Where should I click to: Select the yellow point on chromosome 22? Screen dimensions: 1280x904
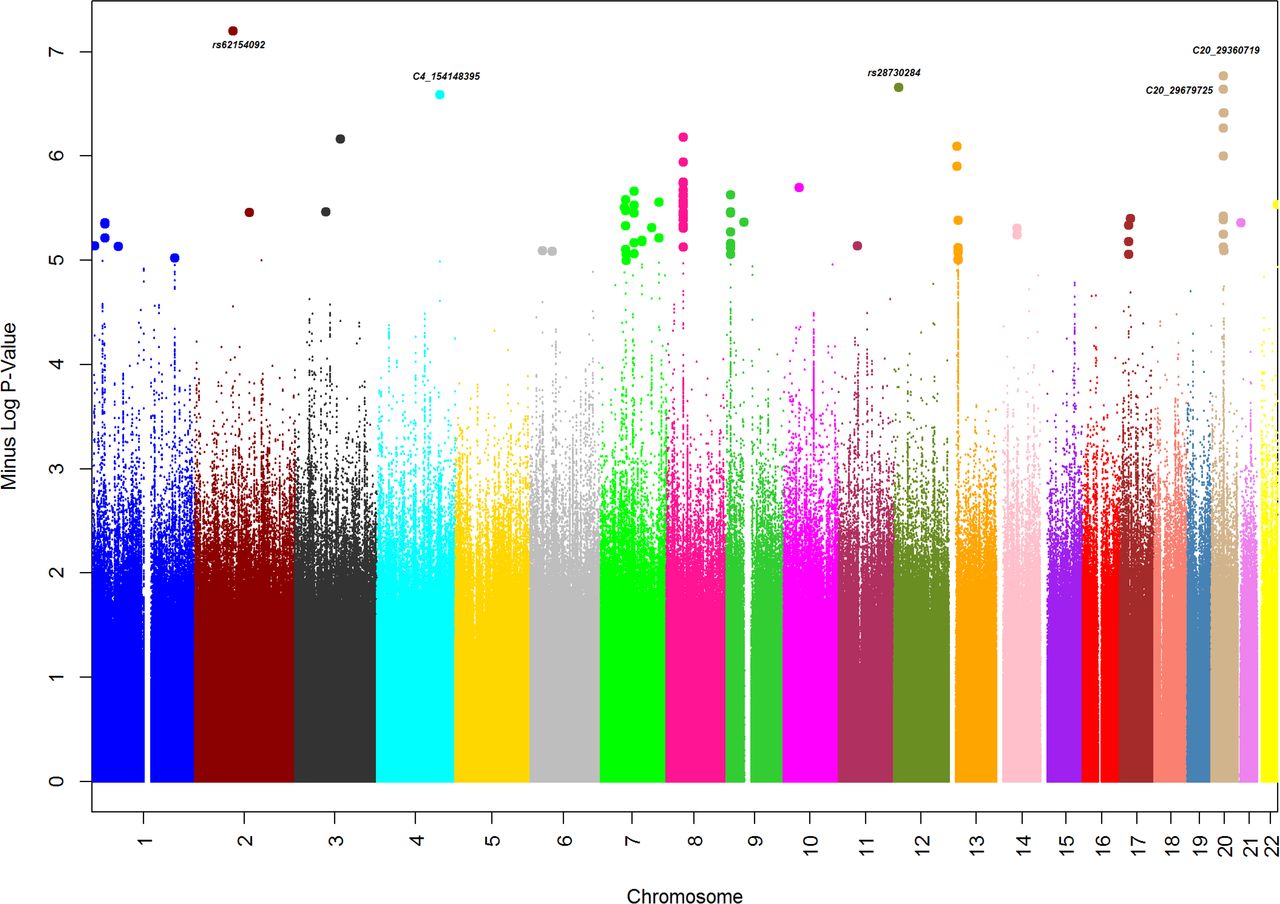[x=1276, y=204]
